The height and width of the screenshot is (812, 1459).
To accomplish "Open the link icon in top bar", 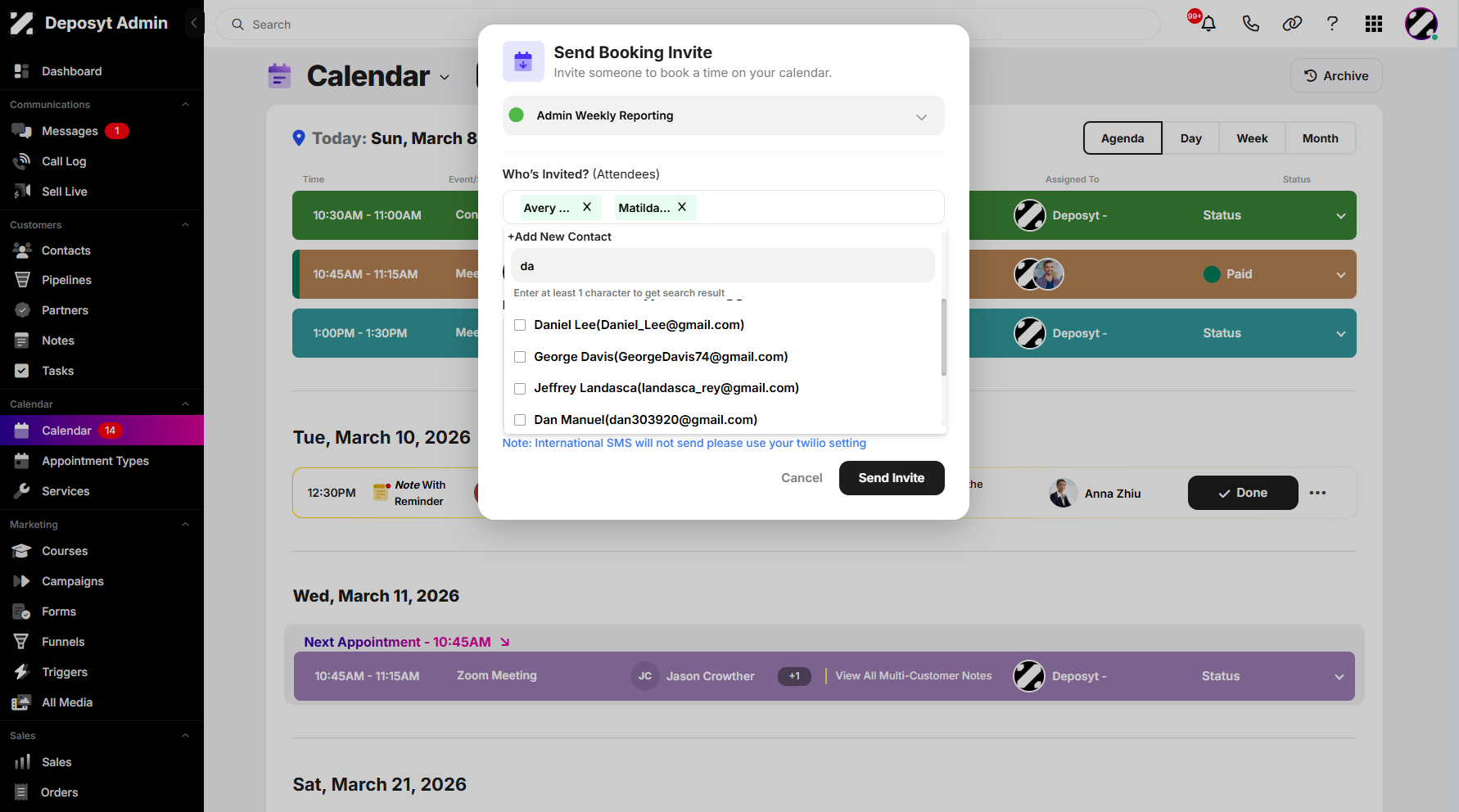I will coord(1292,24).
